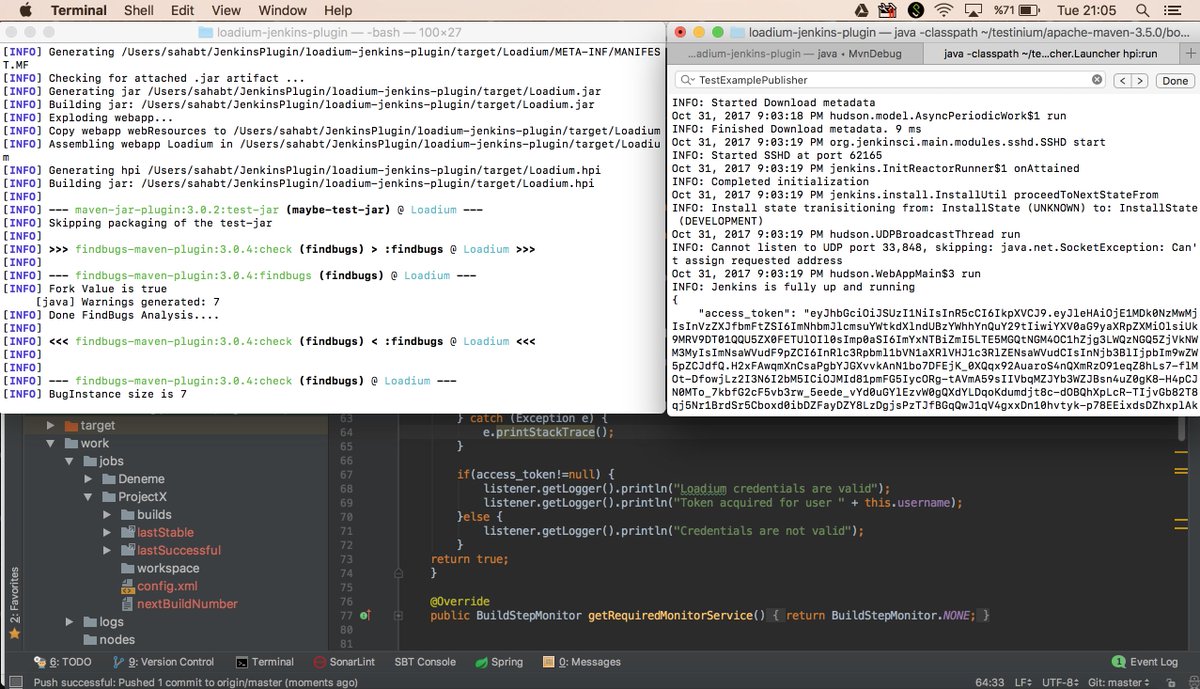Image resolution: width=1200 pixels, height=689 pixels.
Task: Change LF line separator
Action: tap(1023, 682)
